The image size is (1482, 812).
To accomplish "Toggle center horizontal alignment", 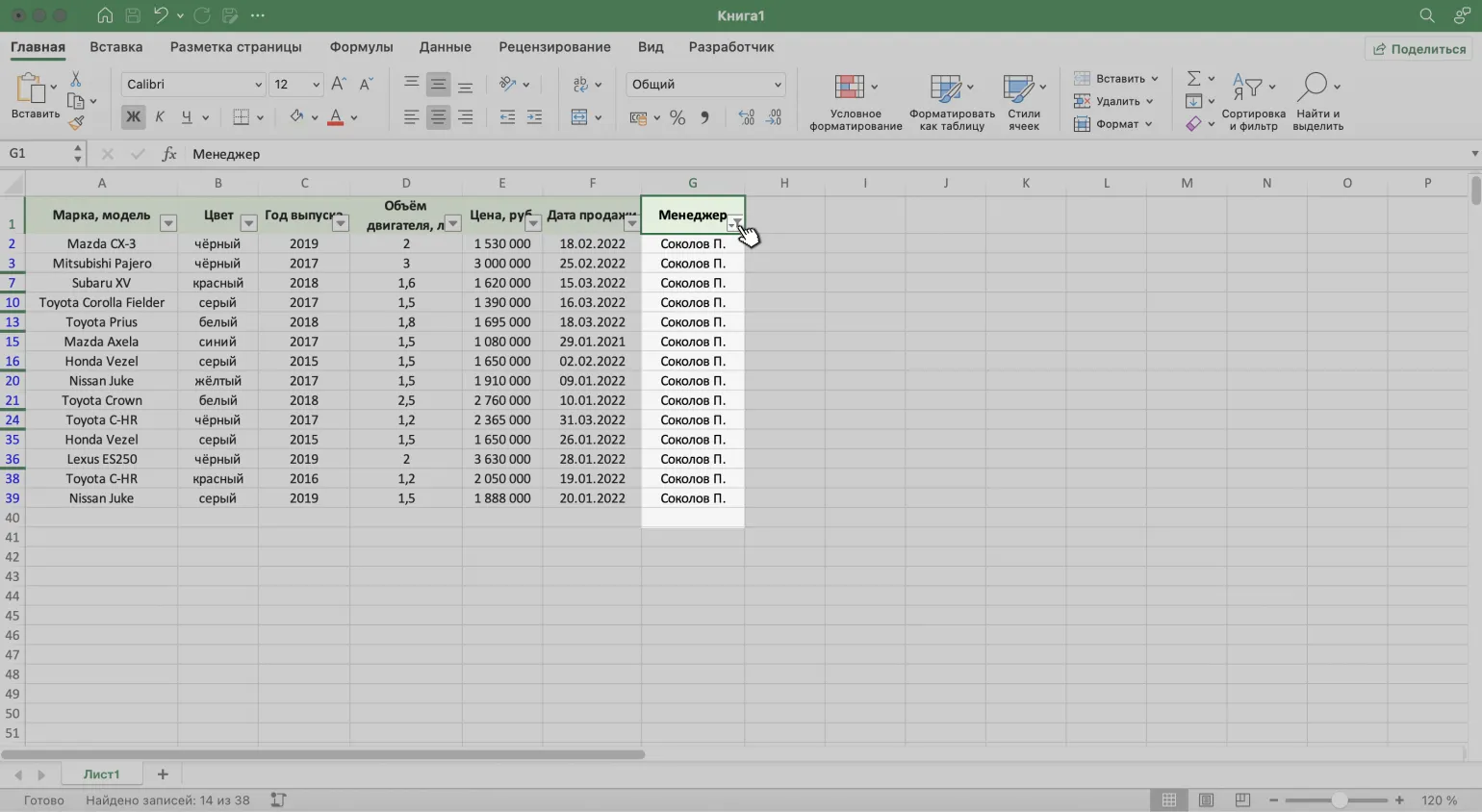I will point(438,117).
